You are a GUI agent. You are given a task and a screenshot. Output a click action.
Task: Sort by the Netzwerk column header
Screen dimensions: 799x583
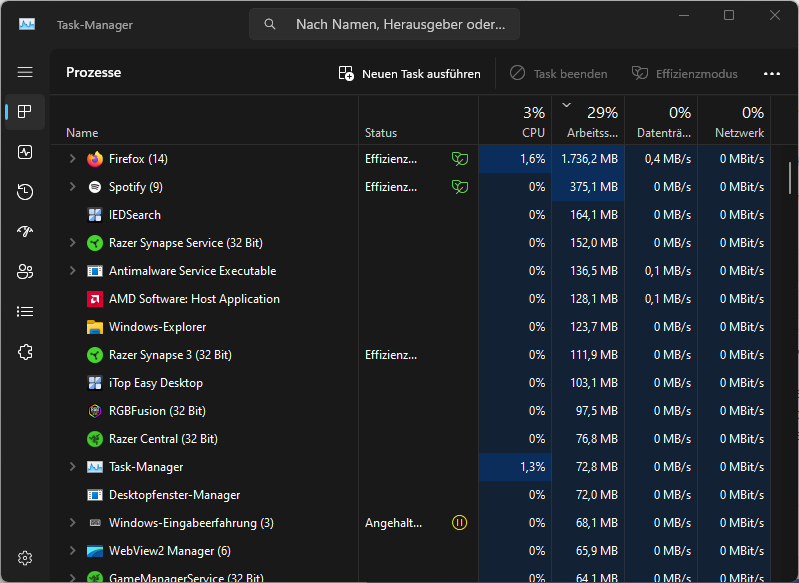click(734, 120)
